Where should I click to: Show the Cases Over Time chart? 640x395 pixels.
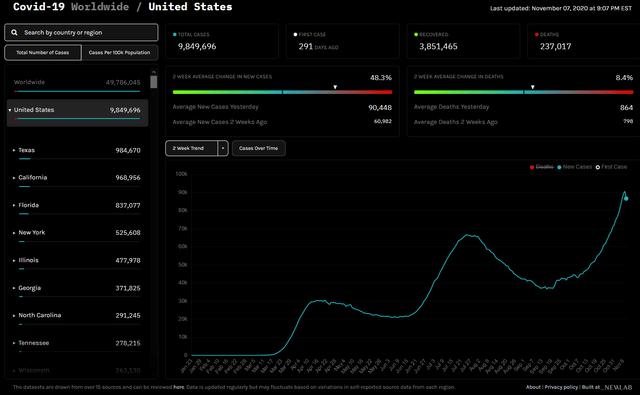point(258,148)
